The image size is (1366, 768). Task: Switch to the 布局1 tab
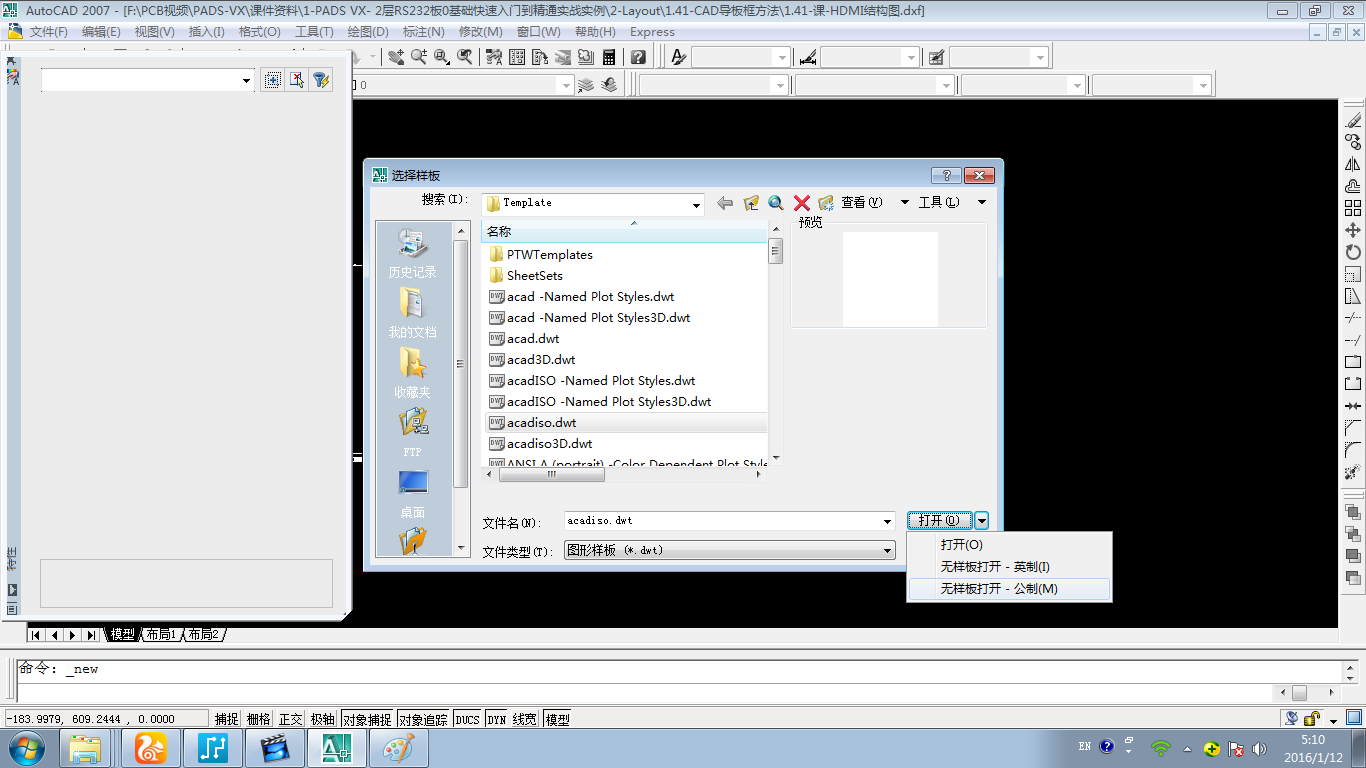point(161,634)
